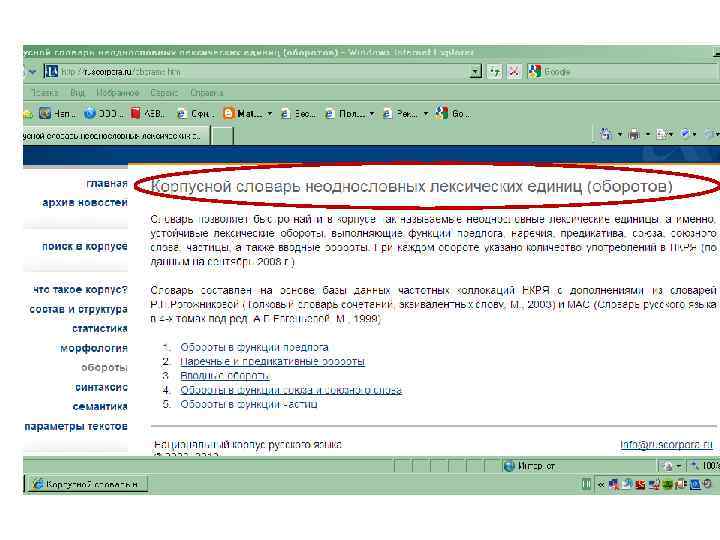The height and width of the screenshot is (540, 720).
Task: Click the Home icon in the command bar
Action: coord(606,134)
